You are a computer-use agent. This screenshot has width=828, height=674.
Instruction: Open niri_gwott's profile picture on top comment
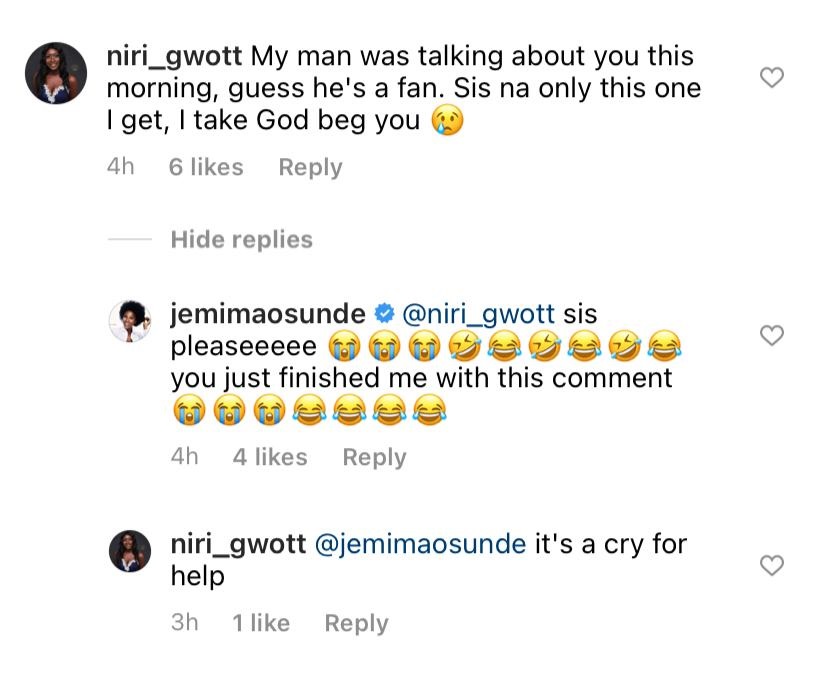click(x=55, y=73)
